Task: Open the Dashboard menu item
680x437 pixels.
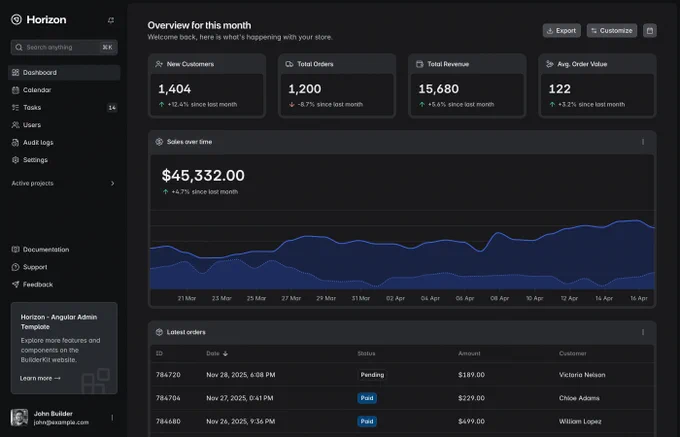Action: pyautogui.click(x=64, y=72)
